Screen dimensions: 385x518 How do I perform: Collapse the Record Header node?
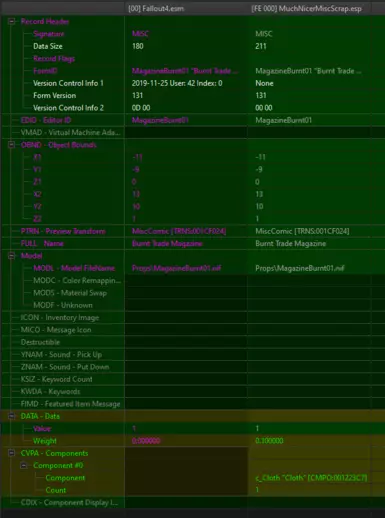click(11, 22)
